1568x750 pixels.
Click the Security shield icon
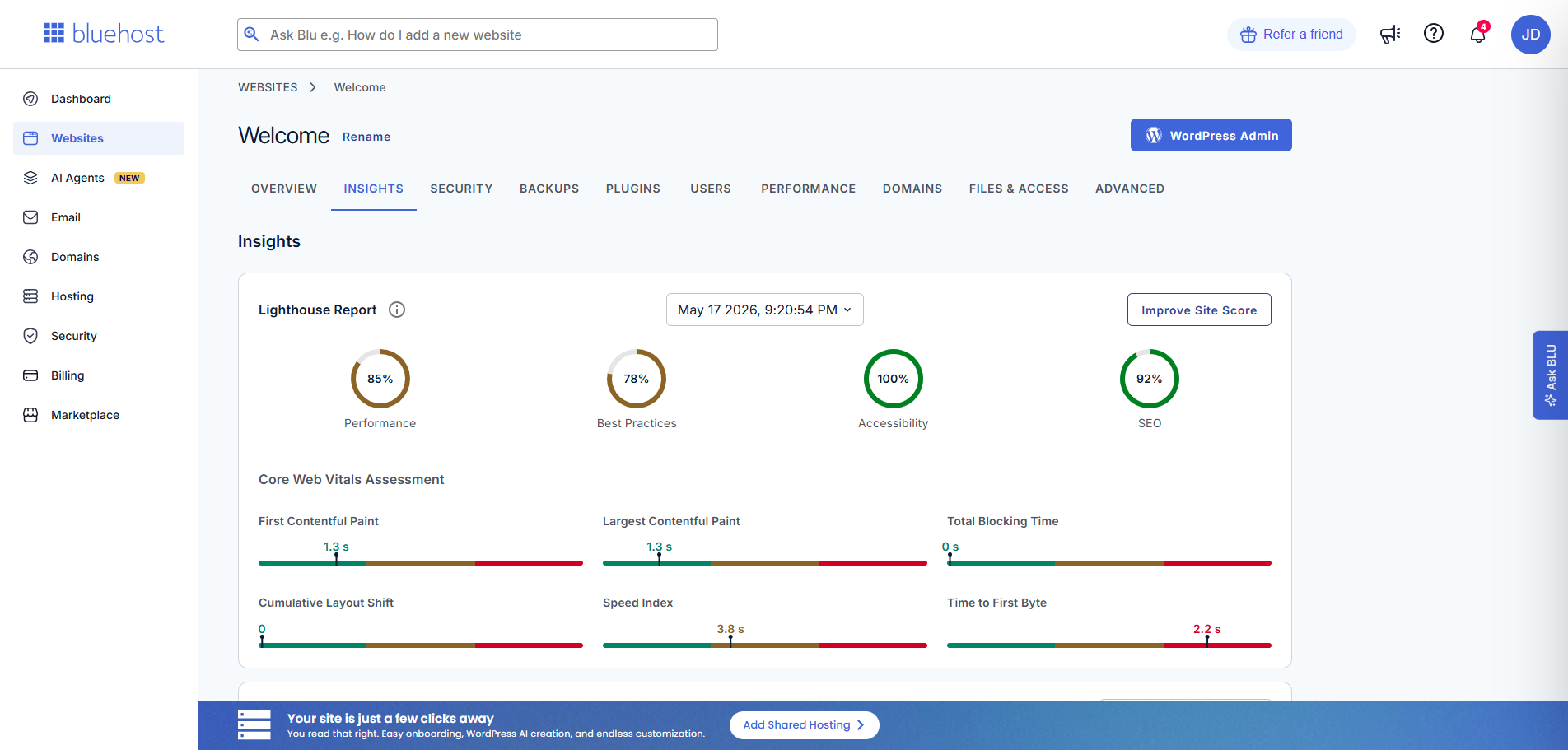(30, 336)
